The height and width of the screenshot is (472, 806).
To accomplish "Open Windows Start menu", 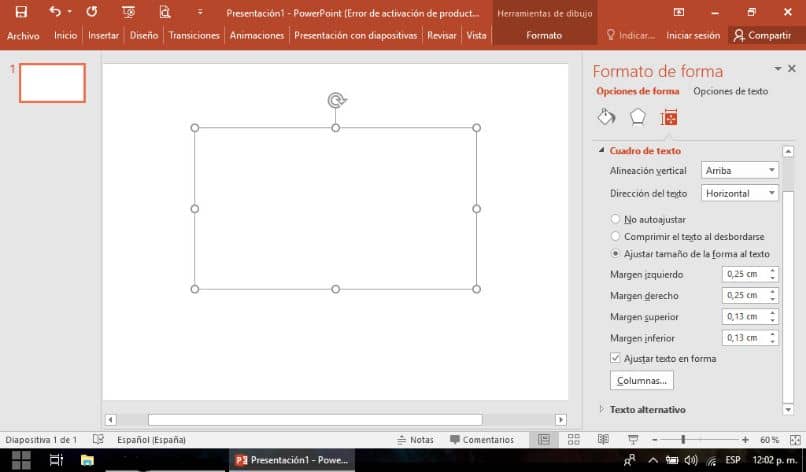I will [20, 460].
